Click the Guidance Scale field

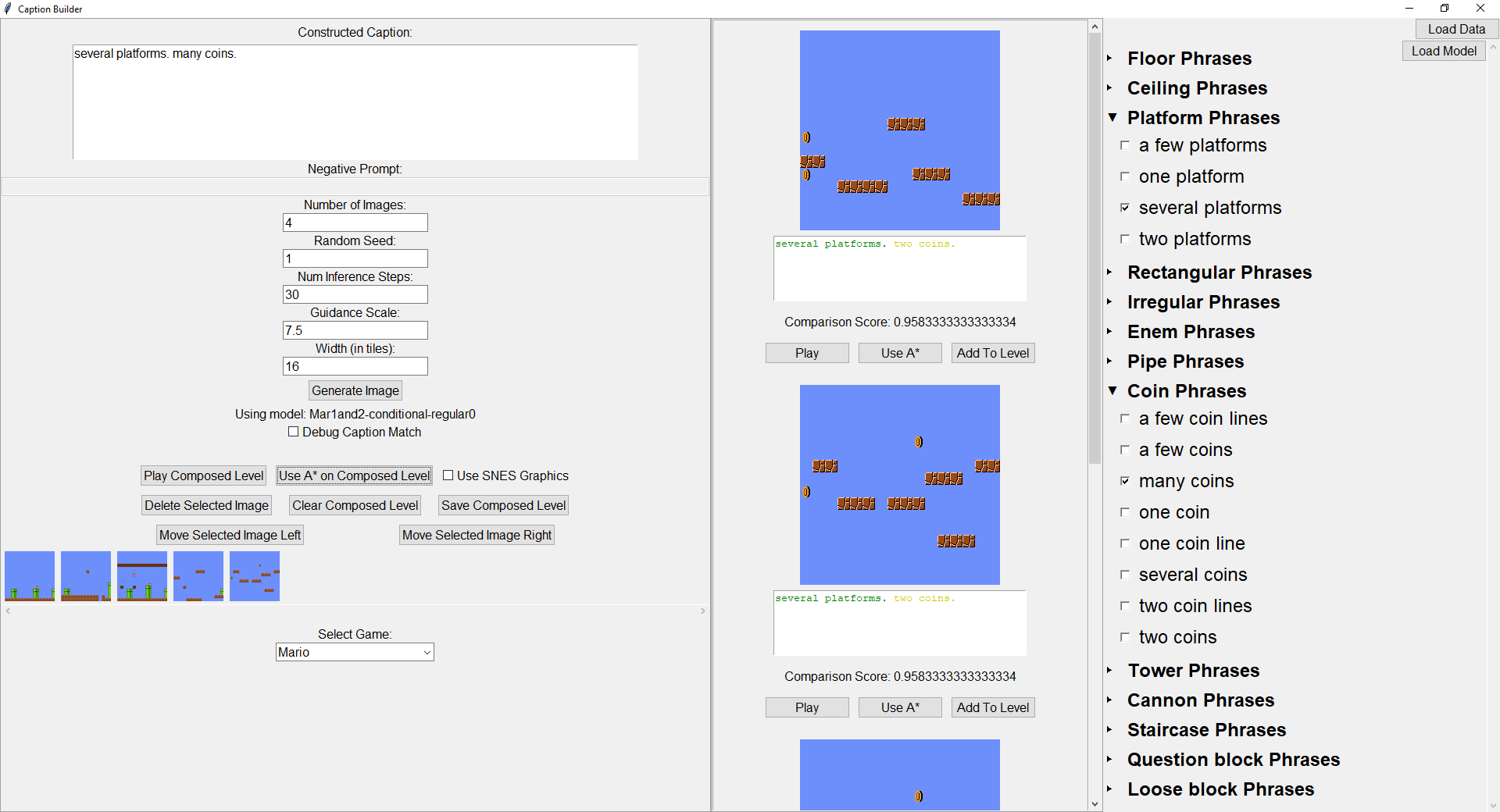355,330
